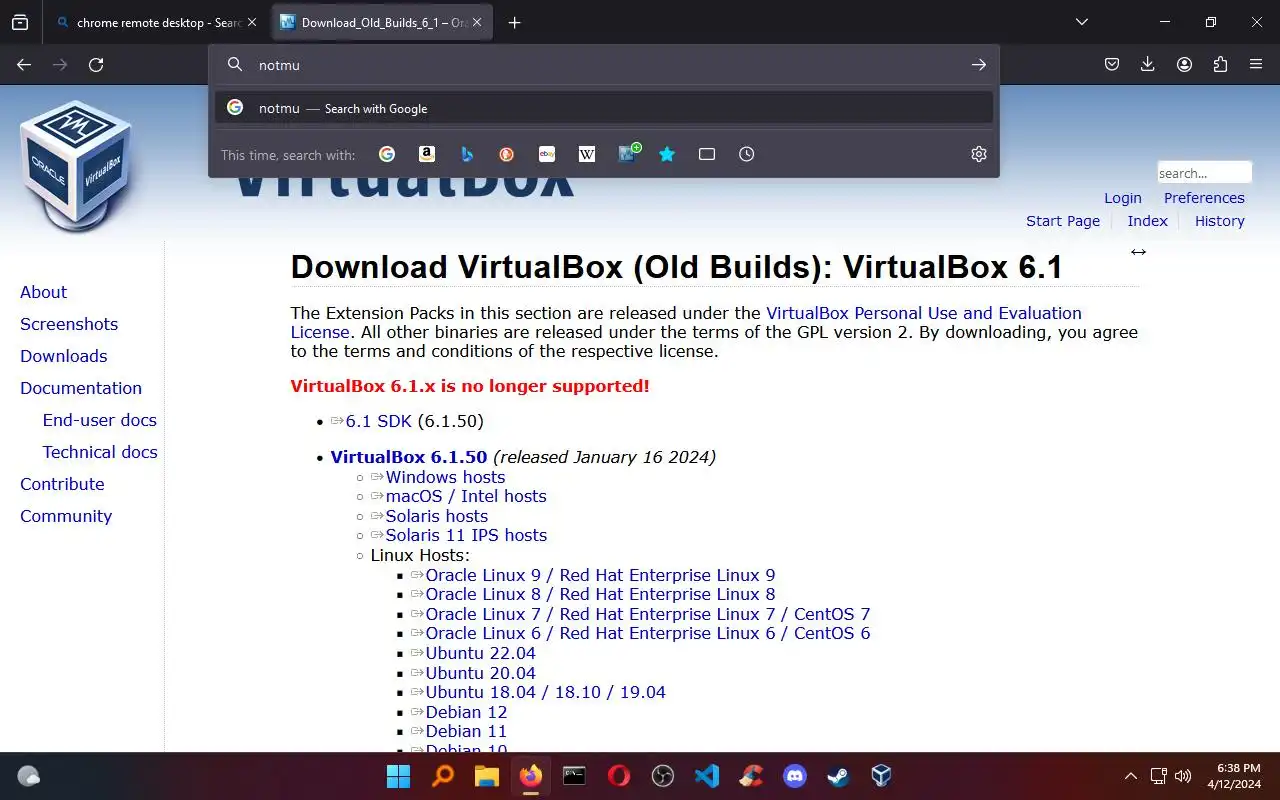Open the list all tabs dropdown
This screenshot has width=1280, height=800.
pos(1081,22)
